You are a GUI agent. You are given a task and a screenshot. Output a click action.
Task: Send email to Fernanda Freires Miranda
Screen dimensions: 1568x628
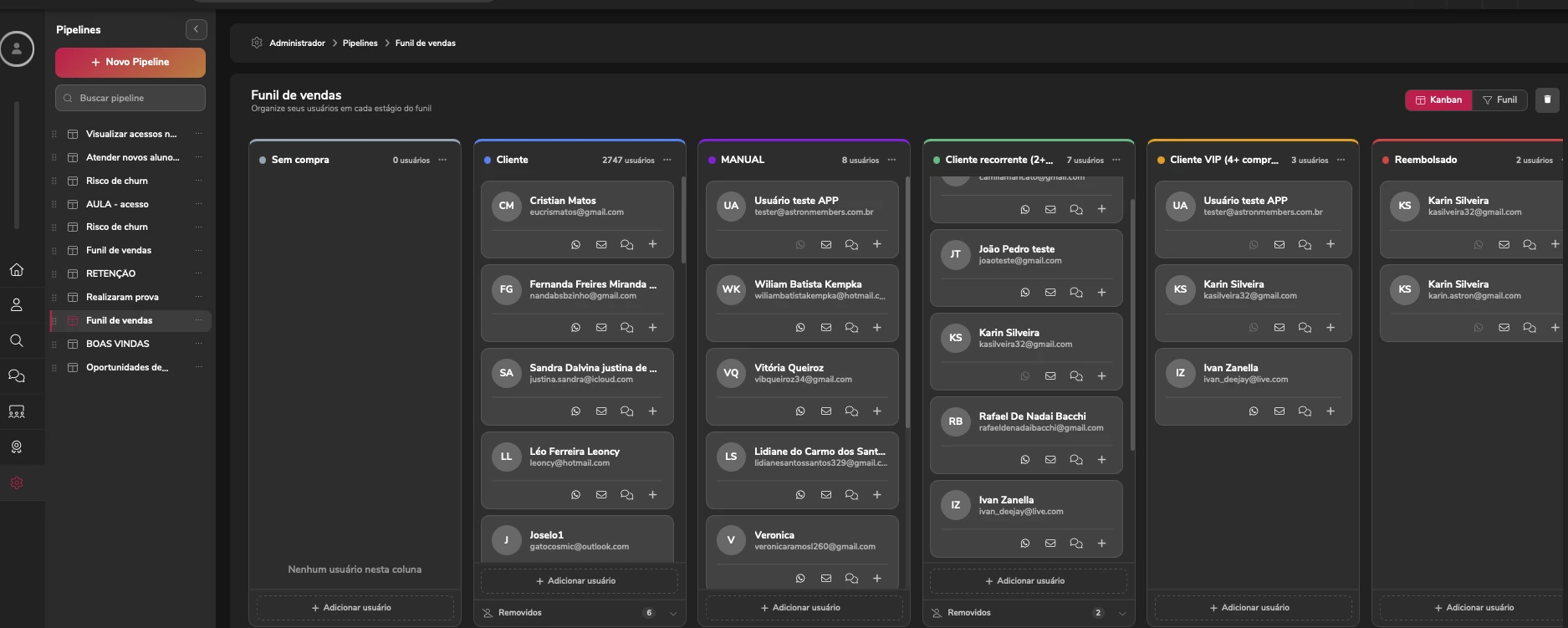601,328
